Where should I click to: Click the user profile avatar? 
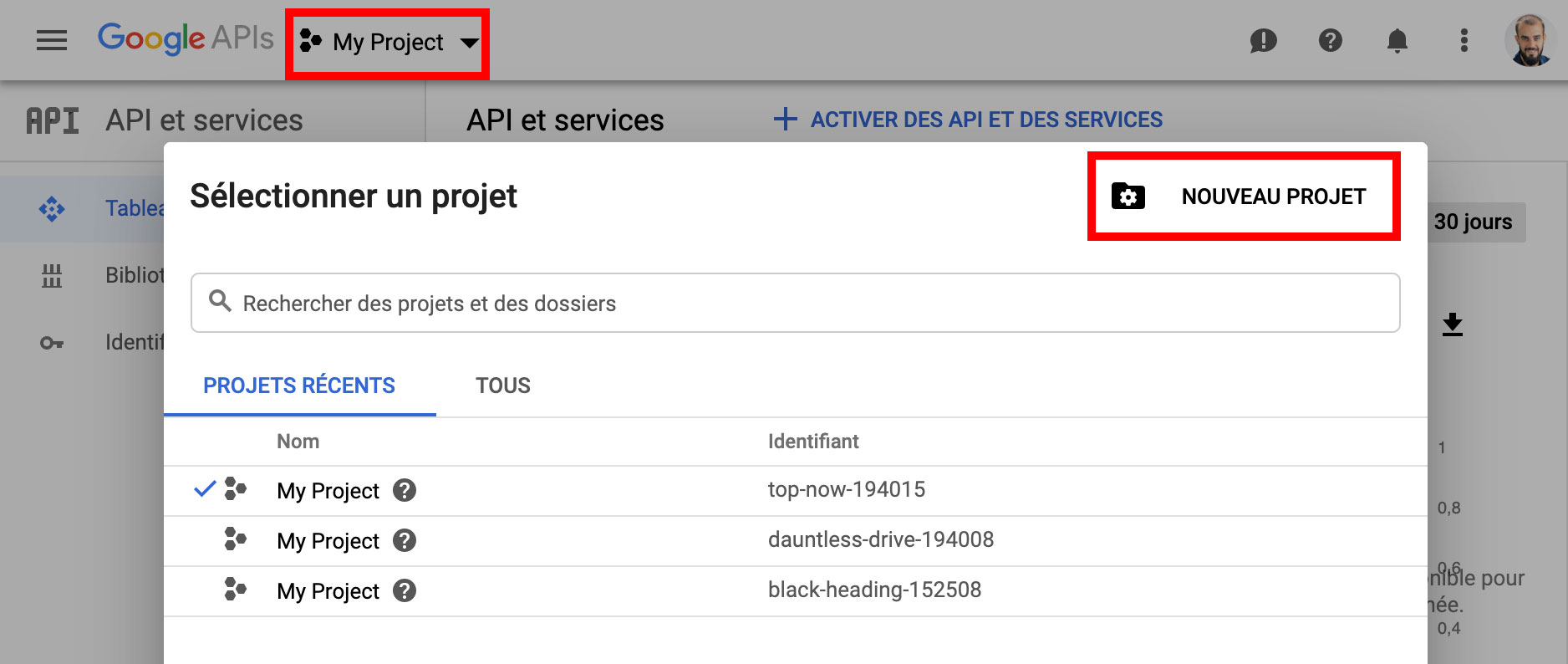pyautogui.click(x=1530, y=40)
